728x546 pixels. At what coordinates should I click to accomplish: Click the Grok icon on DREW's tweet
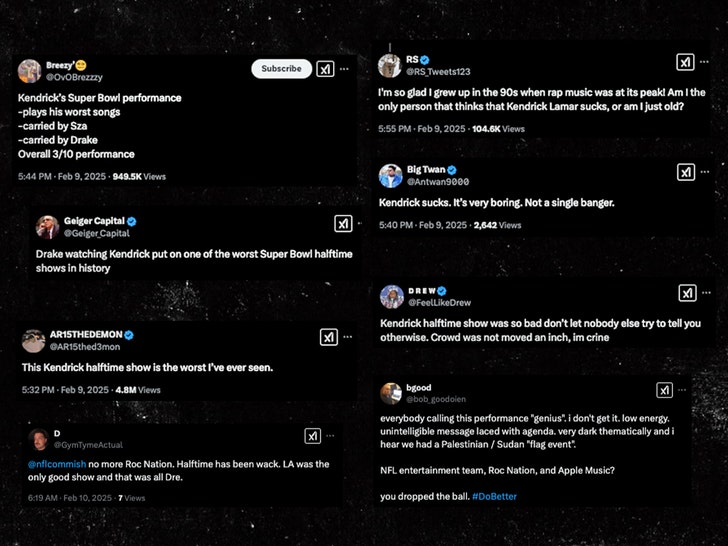click(x=687, y=293)
